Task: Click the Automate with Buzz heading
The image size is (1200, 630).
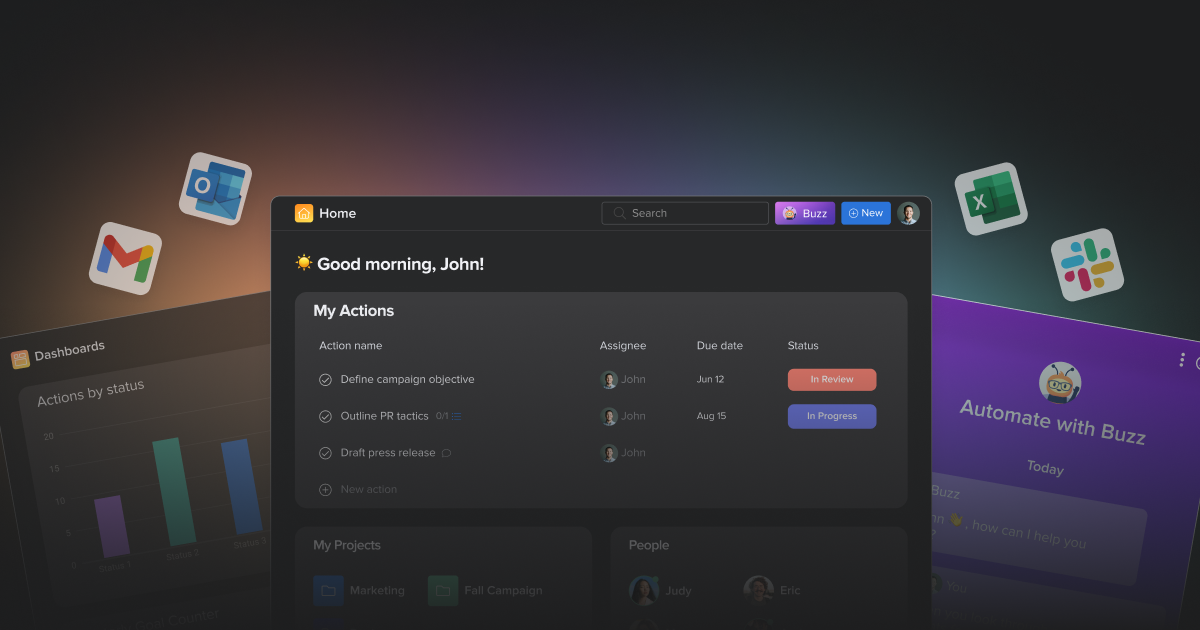Action: click(x=1053, y=421)
